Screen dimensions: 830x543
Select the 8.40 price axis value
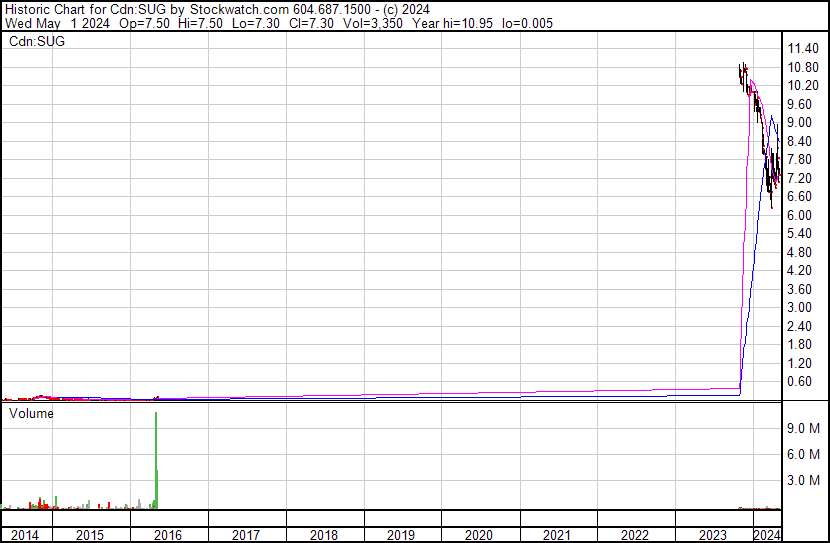(799, 141)
